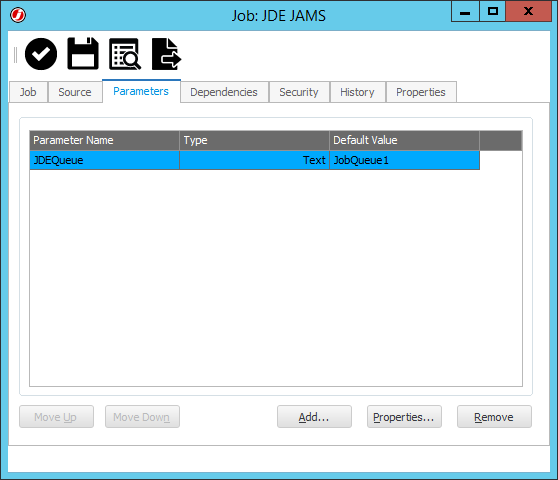Click the Text type cell
558x480 pixels.
tap(254, 160)
